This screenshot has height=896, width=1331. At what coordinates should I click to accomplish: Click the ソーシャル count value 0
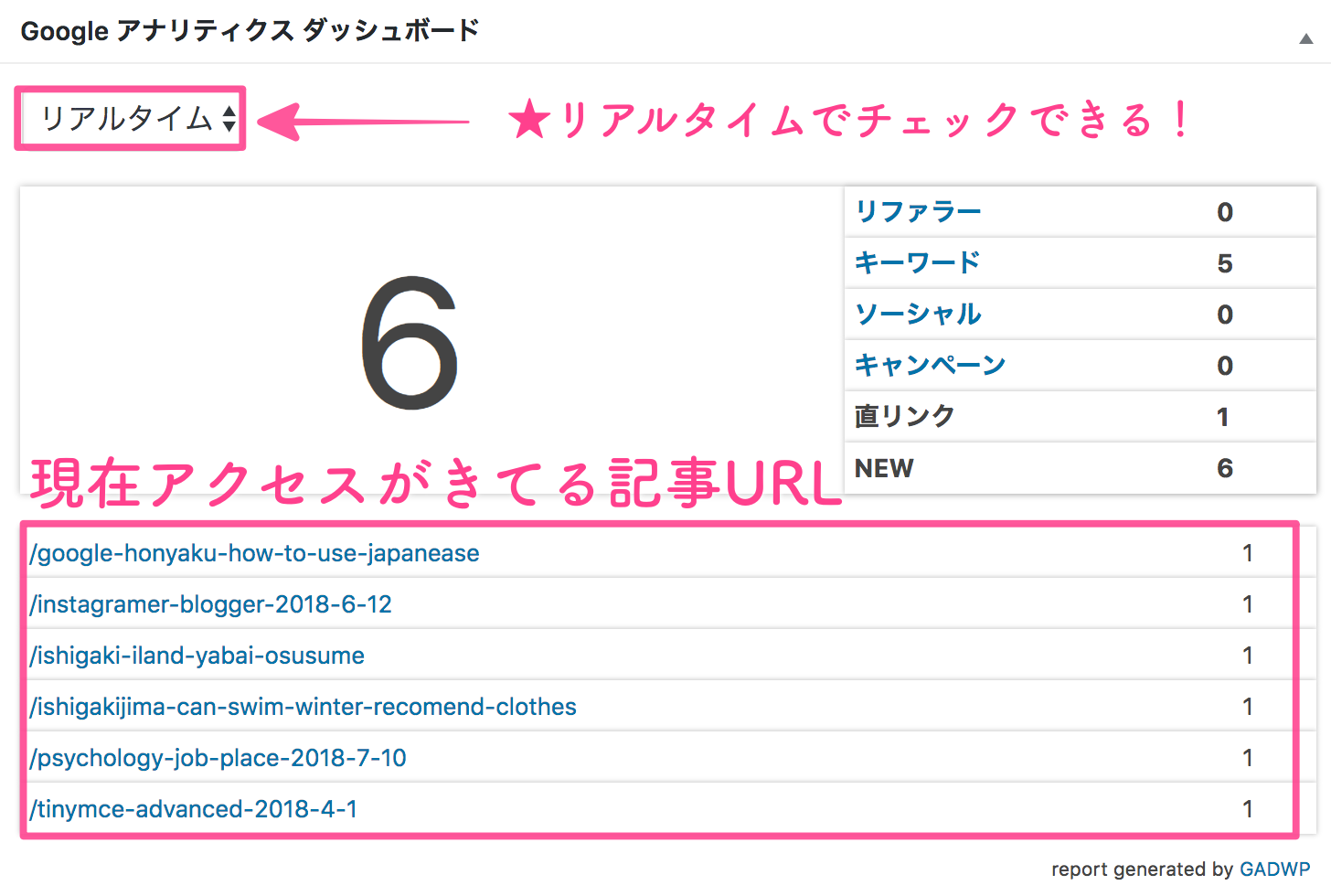click(1225, 315)
